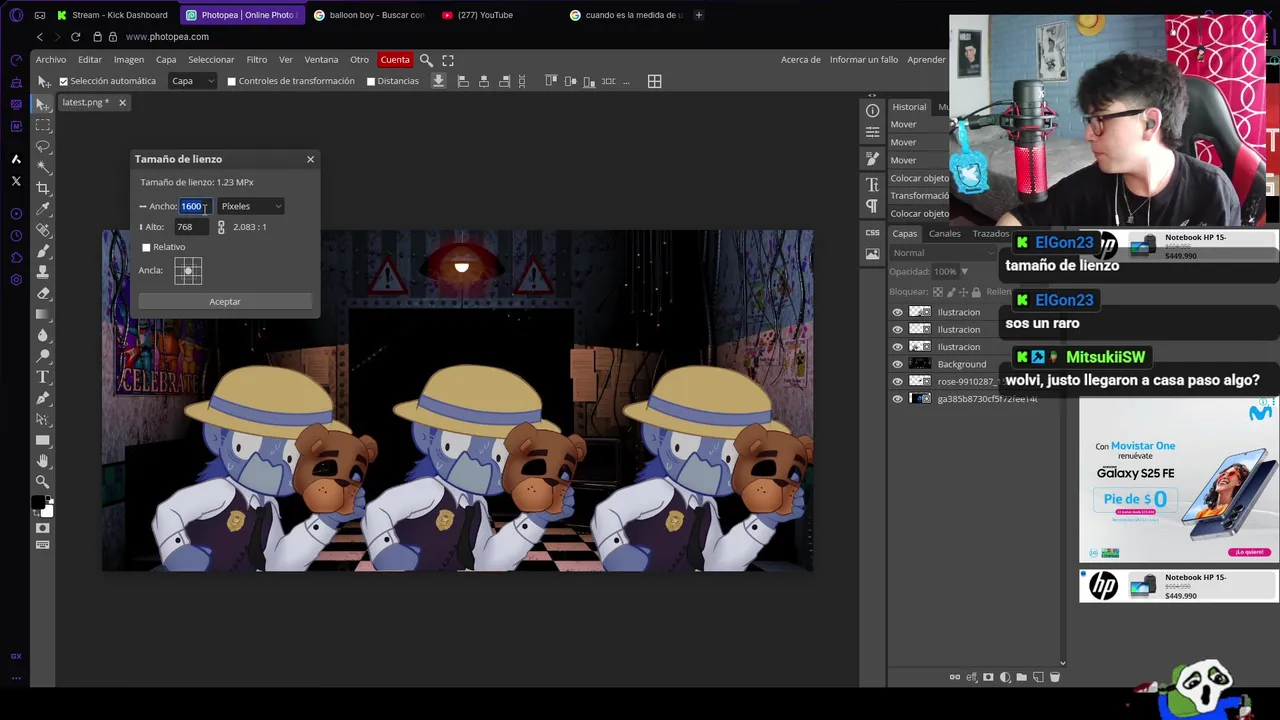Click the Ancho width input field
The image size is (1280, 720).
click(195, 206)
